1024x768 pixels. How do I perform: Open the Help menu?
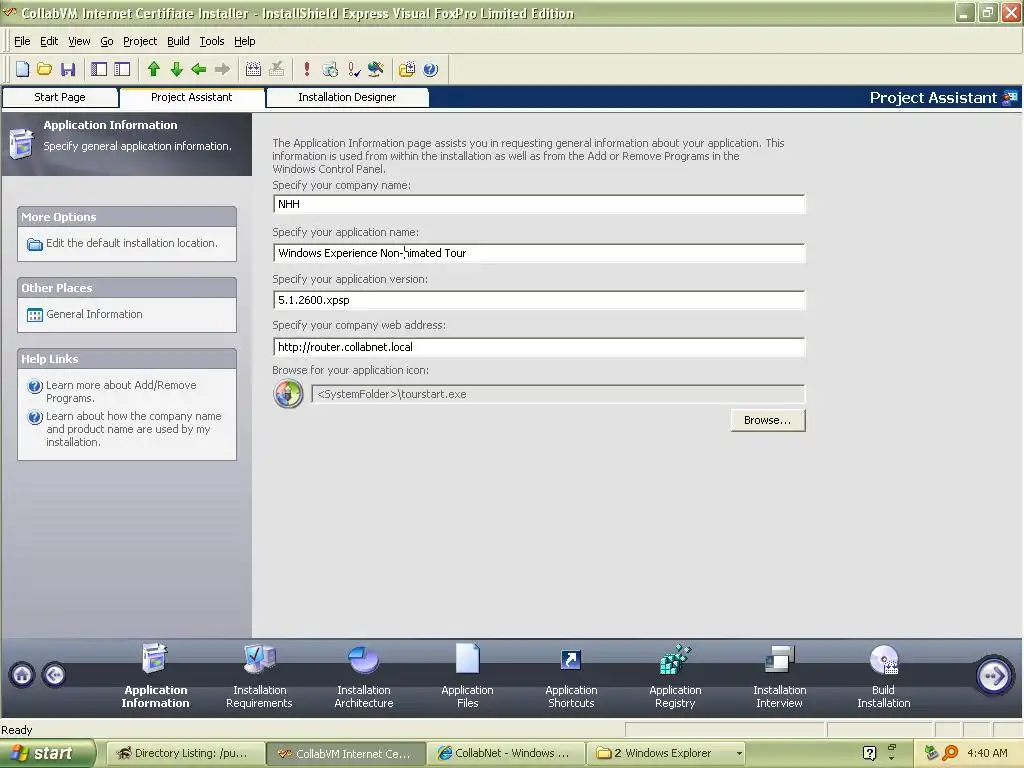tap(245, 41)
